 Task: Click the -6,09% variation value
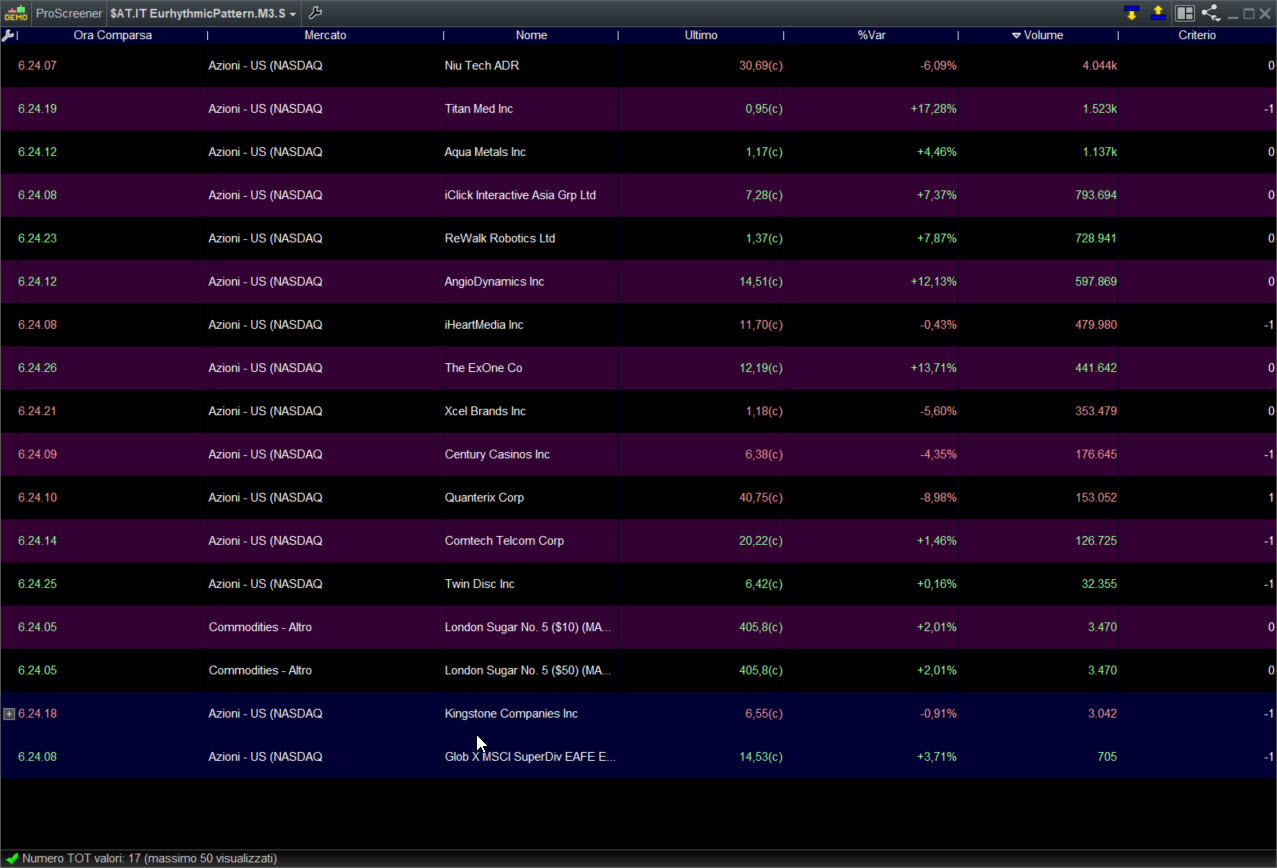point(938,65)
